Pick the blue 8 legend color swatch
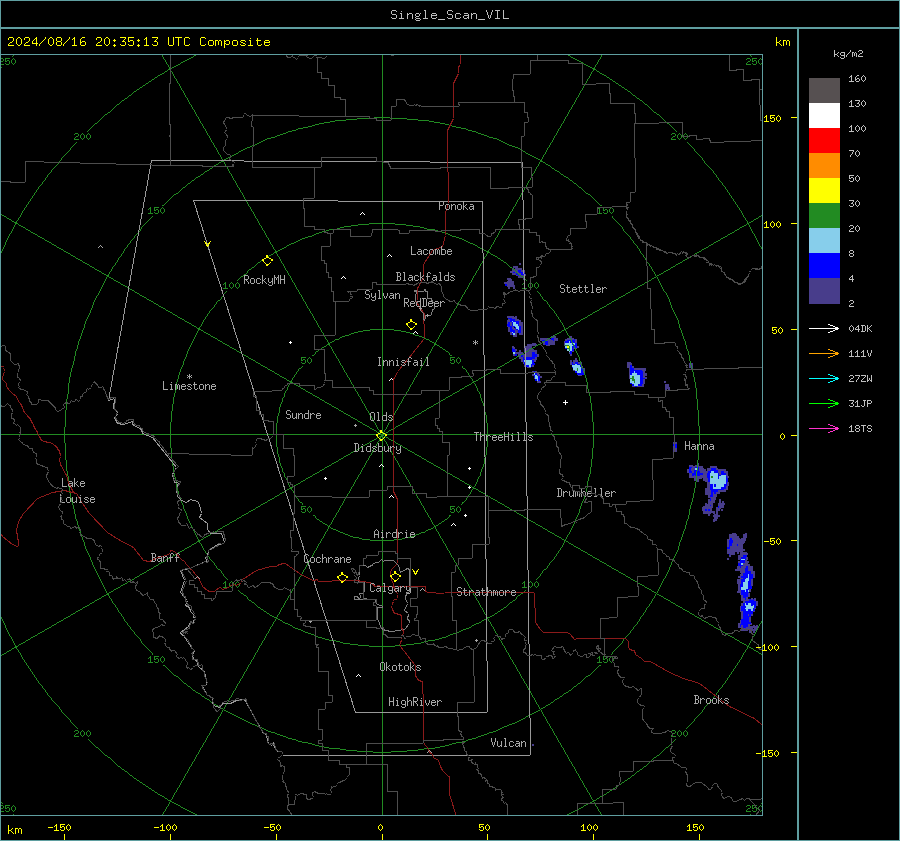 824,265
